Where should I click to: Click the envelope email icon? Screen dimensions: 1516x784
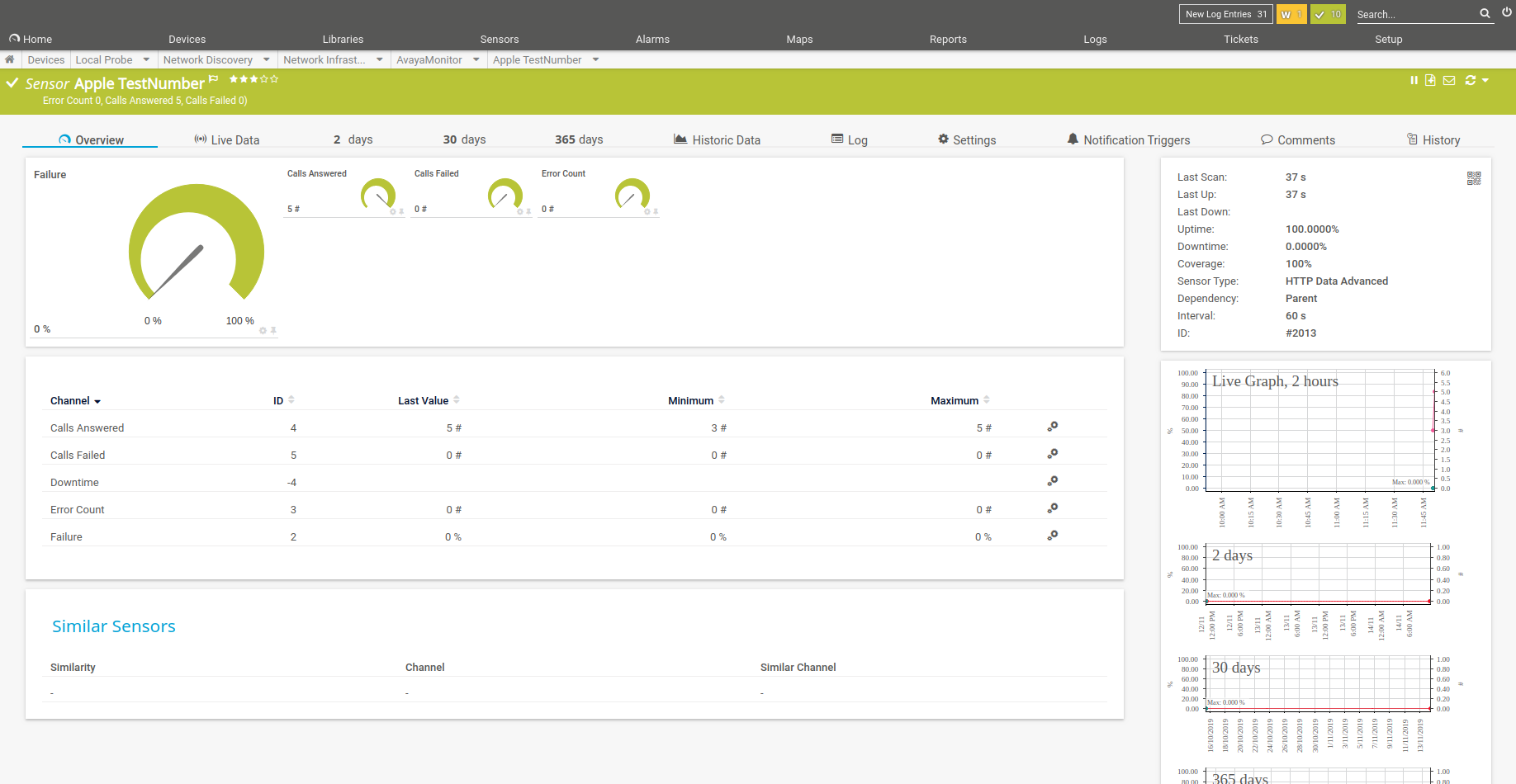coord(1449,80)
